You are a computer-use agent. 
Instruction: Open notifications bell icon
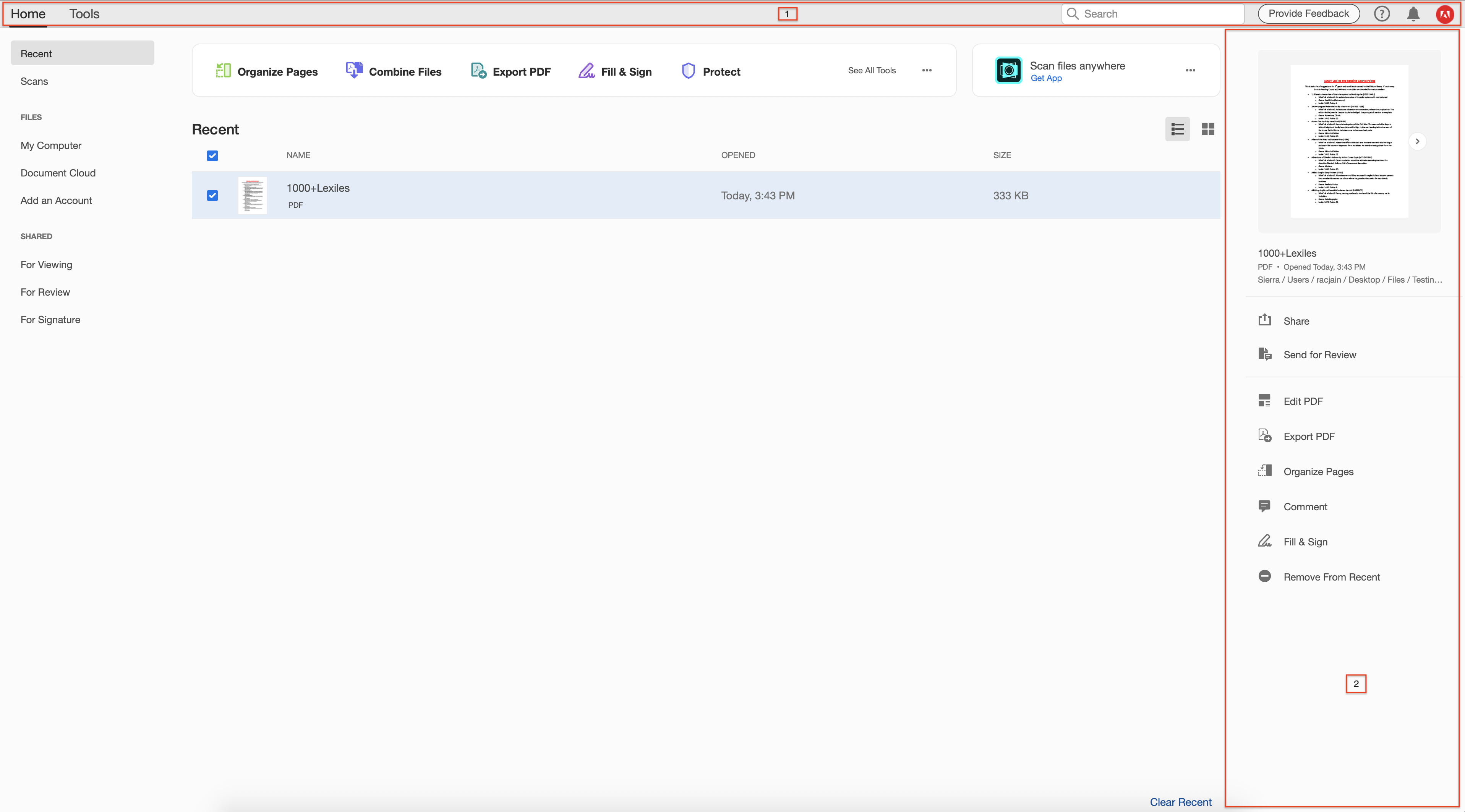[x=1413, y=14]
